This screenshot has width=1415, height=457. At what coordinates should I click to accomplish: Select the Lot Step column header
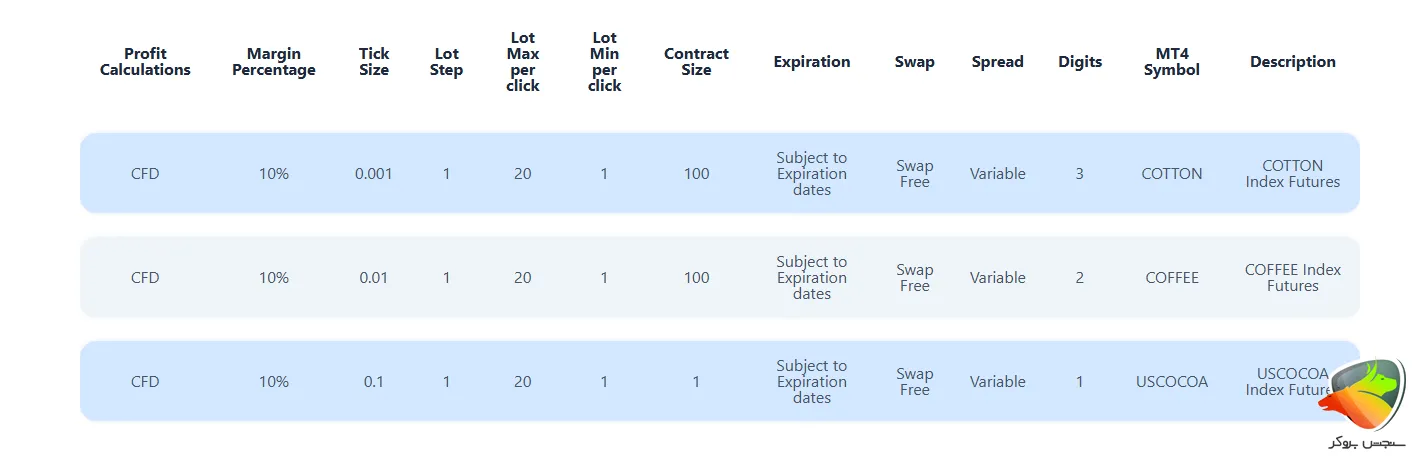pos(446,62)
